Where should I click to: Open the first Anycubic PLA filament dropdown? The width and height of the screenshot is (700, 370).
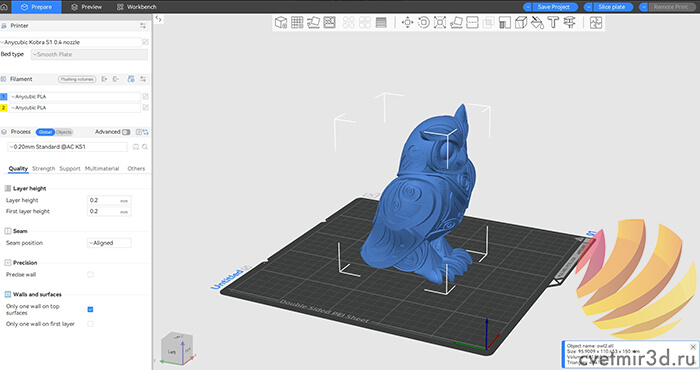point(75,96)
